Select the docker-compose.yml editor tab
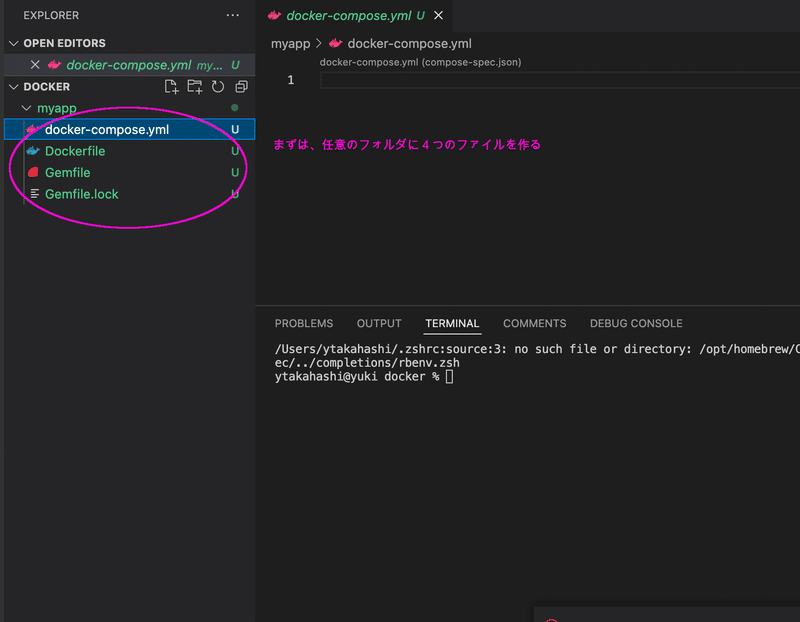Screen dimensions: 800x622 coord(353,16)
